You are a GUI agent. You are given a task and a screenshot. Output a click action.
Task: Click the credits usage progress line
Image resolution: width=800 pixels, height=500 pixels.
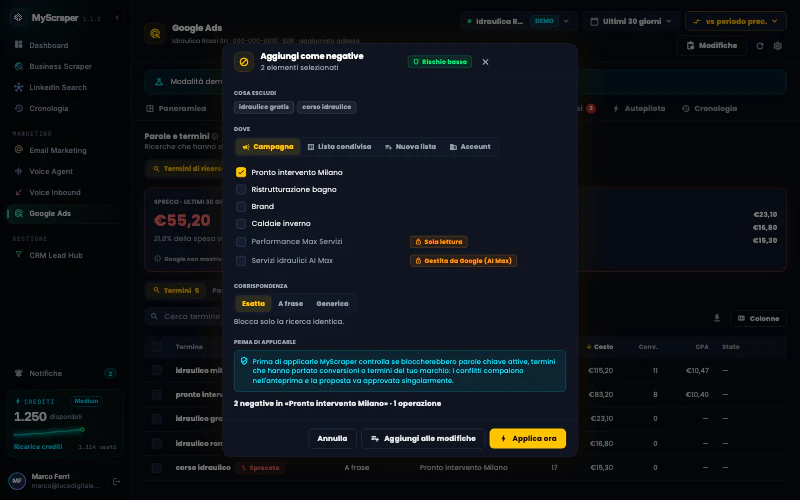(48, 432)
